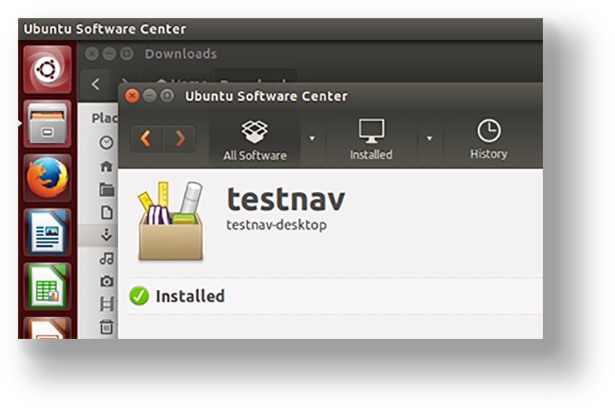Screen dimensions: 615x411
Task: Maximize the Ubuntu Software Center window
Action: pos(167,96)
